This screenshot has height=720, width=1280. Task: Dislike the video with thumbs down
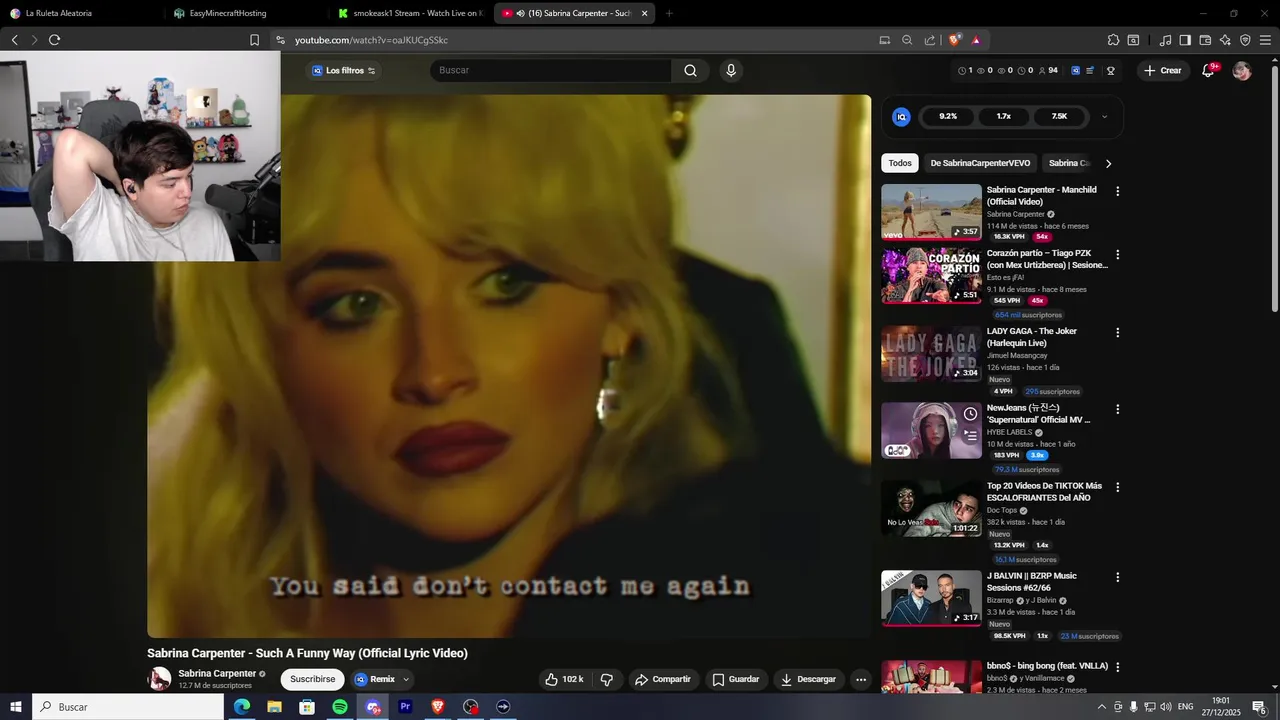click(606, 679)
